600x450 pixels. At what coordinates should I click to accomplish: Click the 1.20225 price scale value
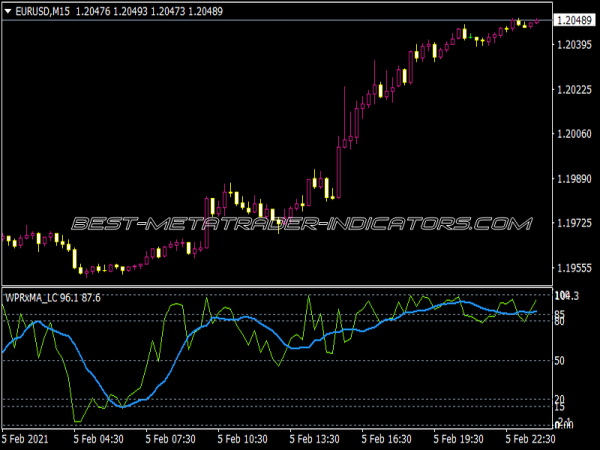click(x=576, y=90)
